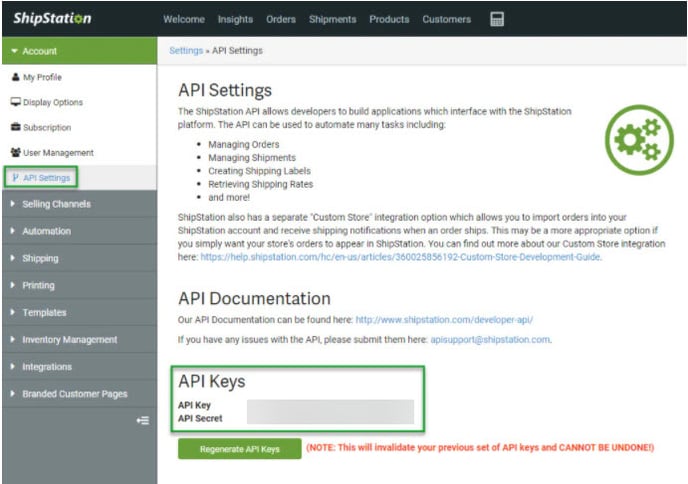Select My Profile in the sidebar
Image resolution: width=688 pixels, height=484 pixels.
[x=42, y=77]
